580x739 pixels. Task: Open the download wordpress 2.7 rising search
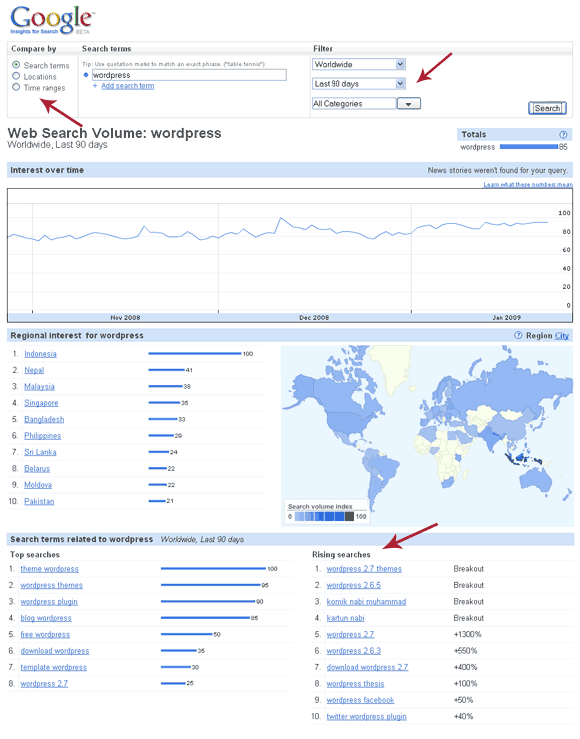click(x=368, y=667)
